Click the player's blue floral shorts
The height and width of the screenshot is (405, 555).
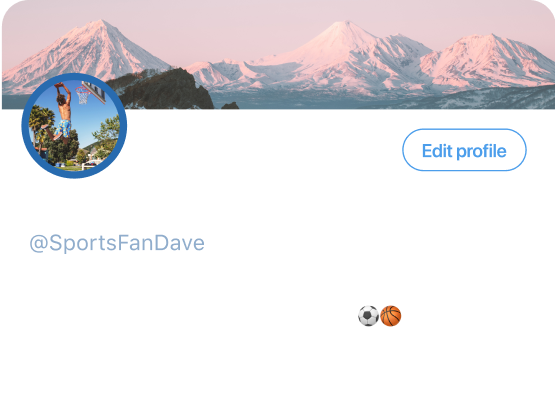(x=64, y=128)
